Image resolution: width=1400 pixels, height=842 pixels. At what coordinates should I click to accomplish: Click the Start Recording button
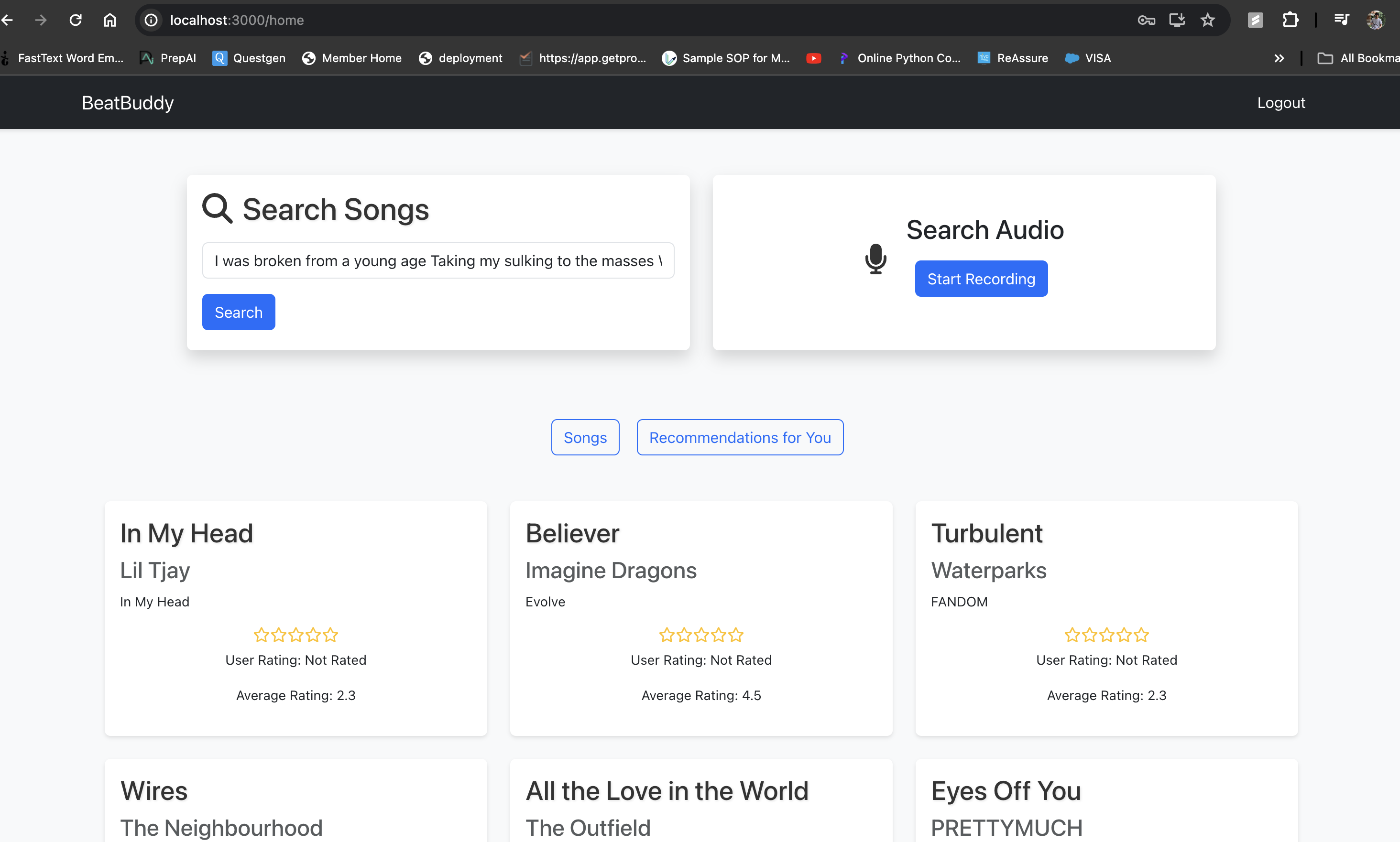point(981,279)
